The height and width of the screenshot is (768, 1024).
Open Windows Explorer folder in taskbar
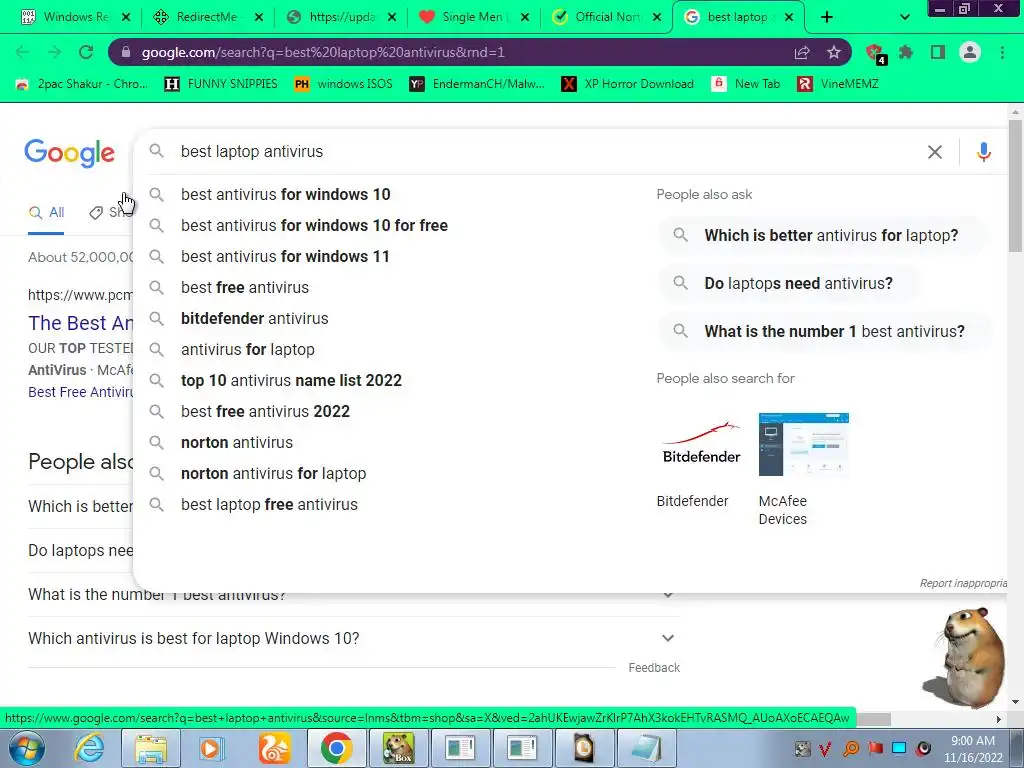[x=150, y=748]
